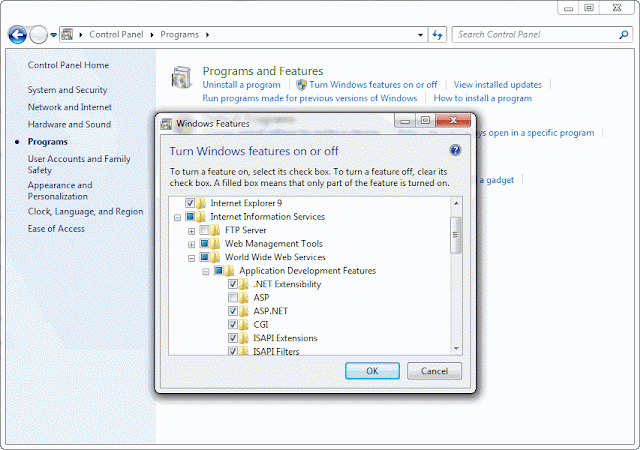The height and width of the screenshot is (450, 640).
Task: Click OK in Windows Features dialog
Action: pyautogui.click(x=372, y=371)
